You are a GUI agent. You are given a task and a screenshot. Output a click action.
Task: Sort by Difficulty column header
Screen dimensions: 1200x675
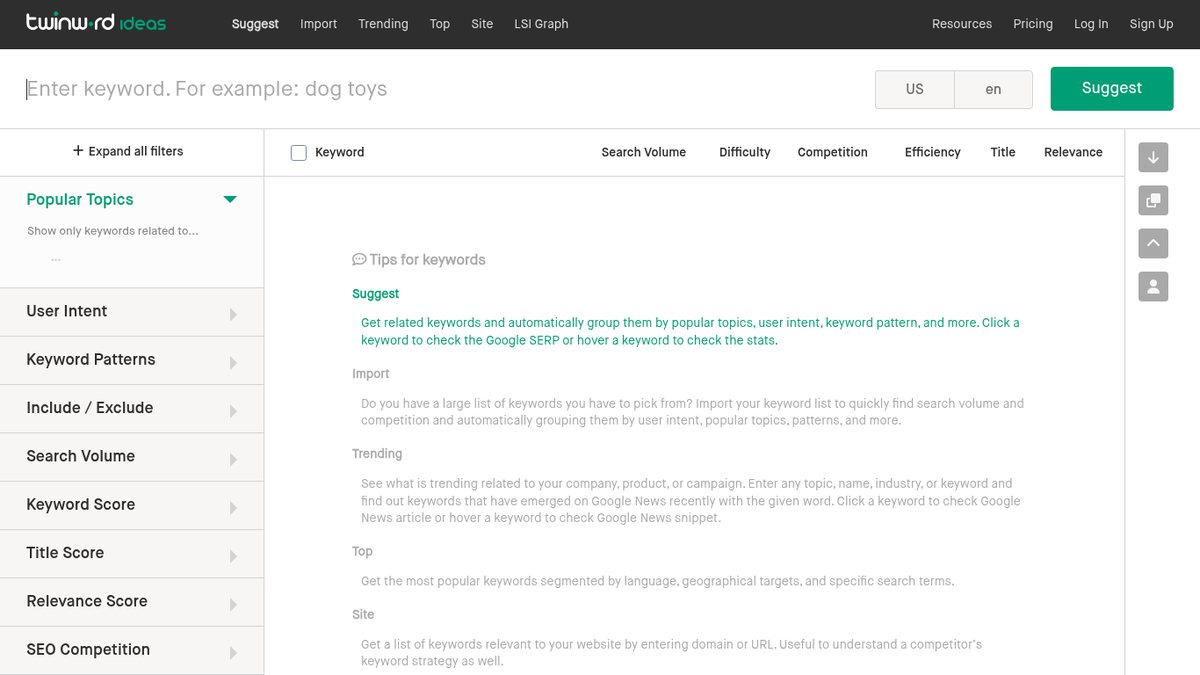pyautogui.click(x=745, y=152)
